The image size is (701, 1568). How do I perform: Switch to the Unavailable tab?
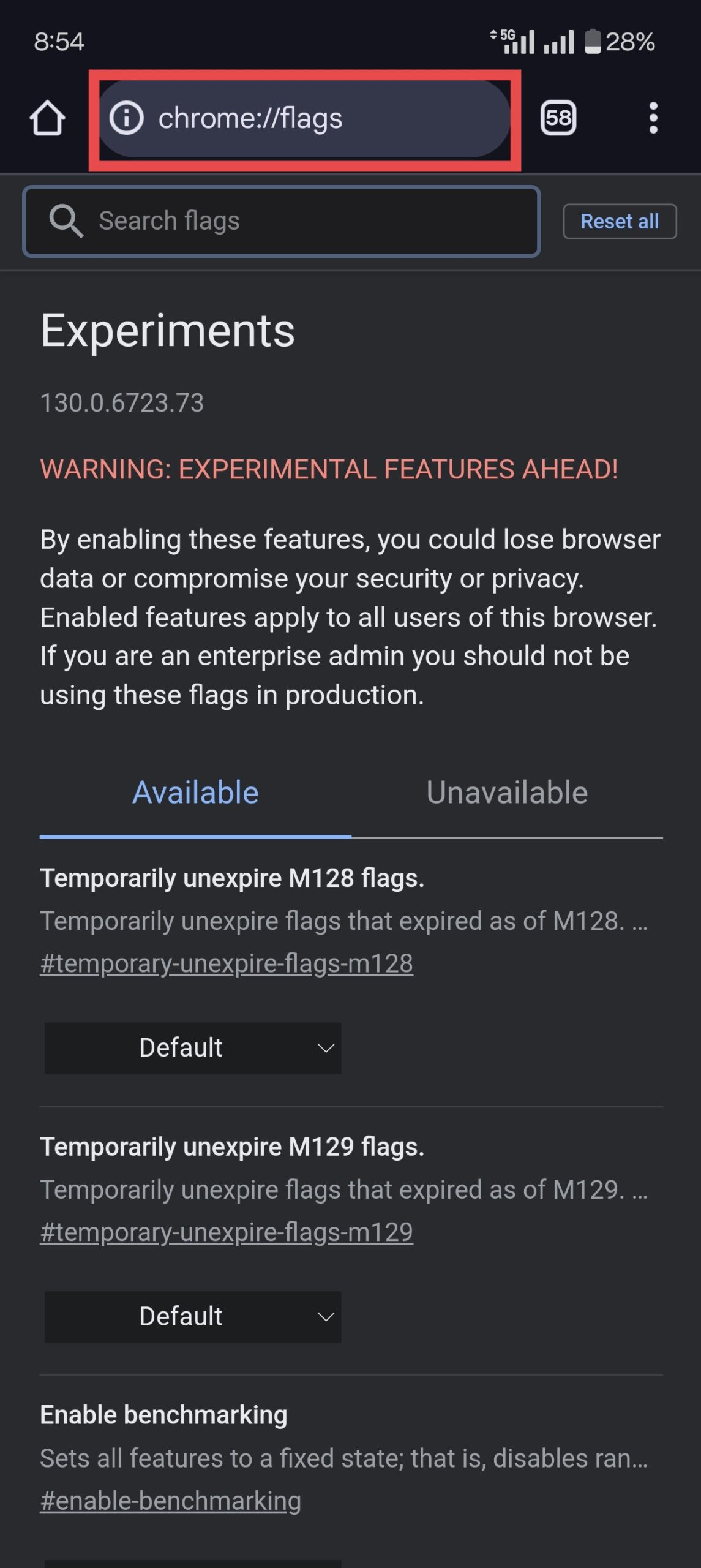(x=507, y=793)
